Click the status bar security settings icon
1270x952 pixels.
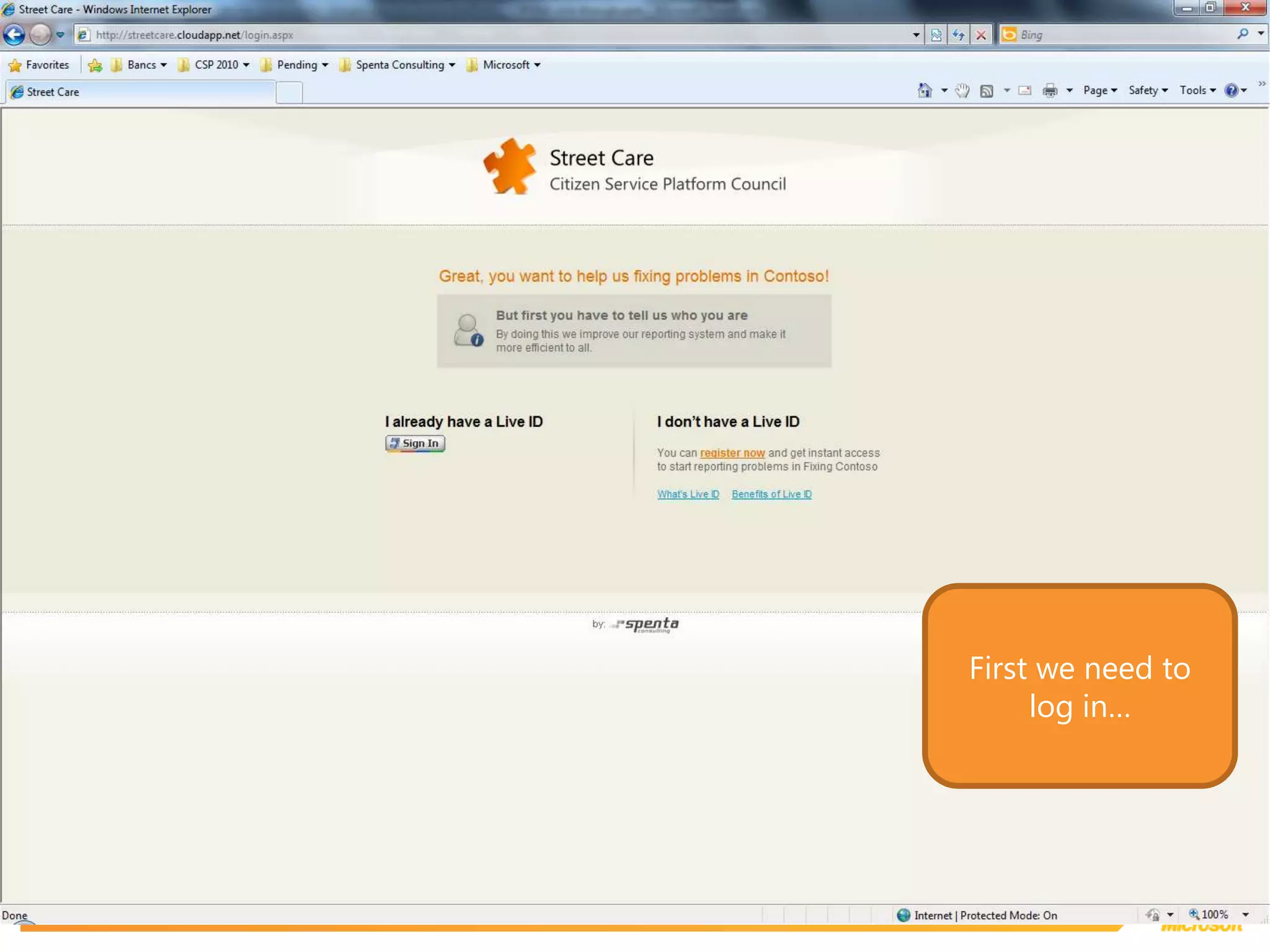(x=1153, y=915)
